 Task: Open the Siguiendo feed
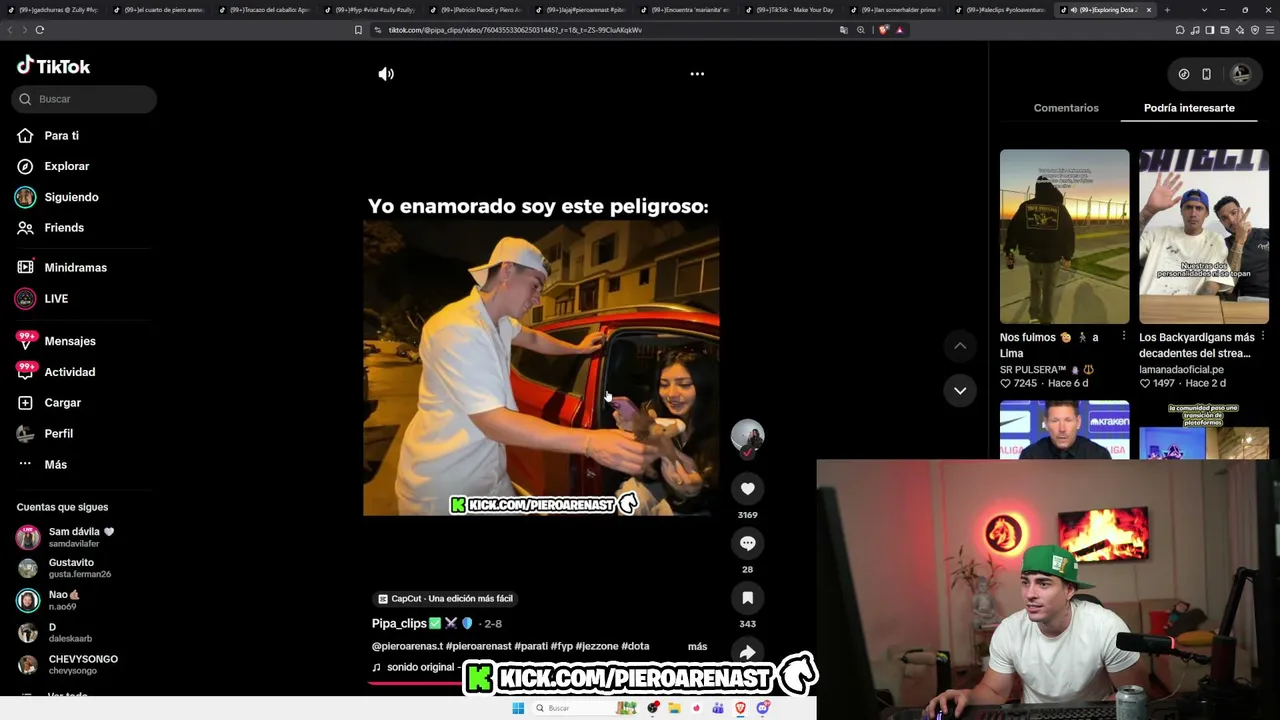(71, 197)
